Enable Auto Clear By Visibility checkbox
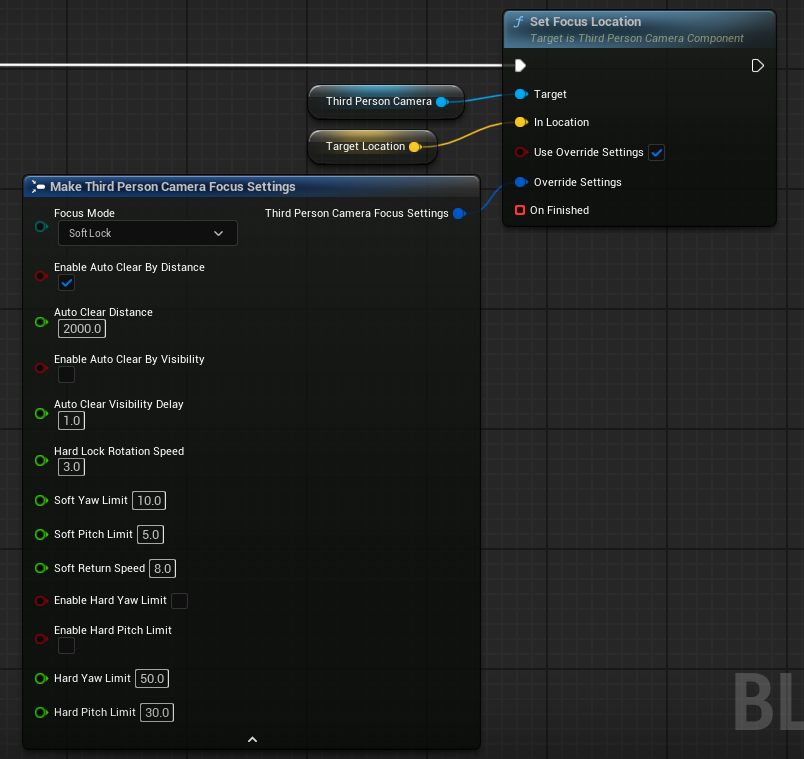Viewport: 804px width, 759px height. tap(66, 375)
